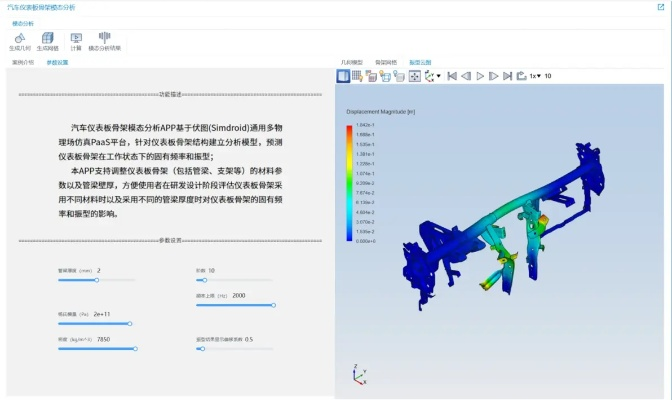Adjust the frequency upper limit (Hz) slider handle
The width and height of the screenshot is (672, 400).
coord(273,305)
